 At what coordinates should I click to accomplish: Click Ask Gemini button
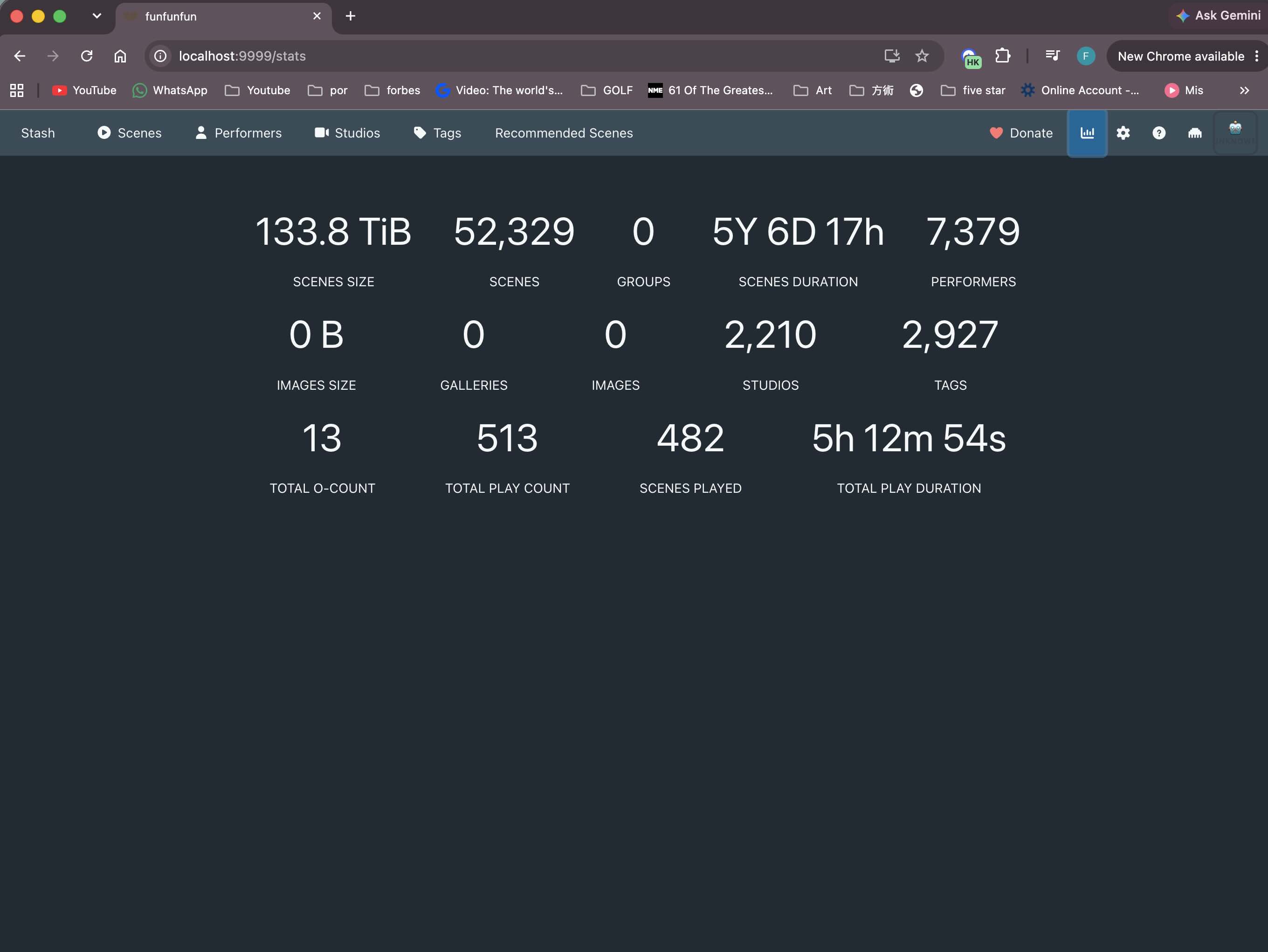click(x=1217, y=16)
